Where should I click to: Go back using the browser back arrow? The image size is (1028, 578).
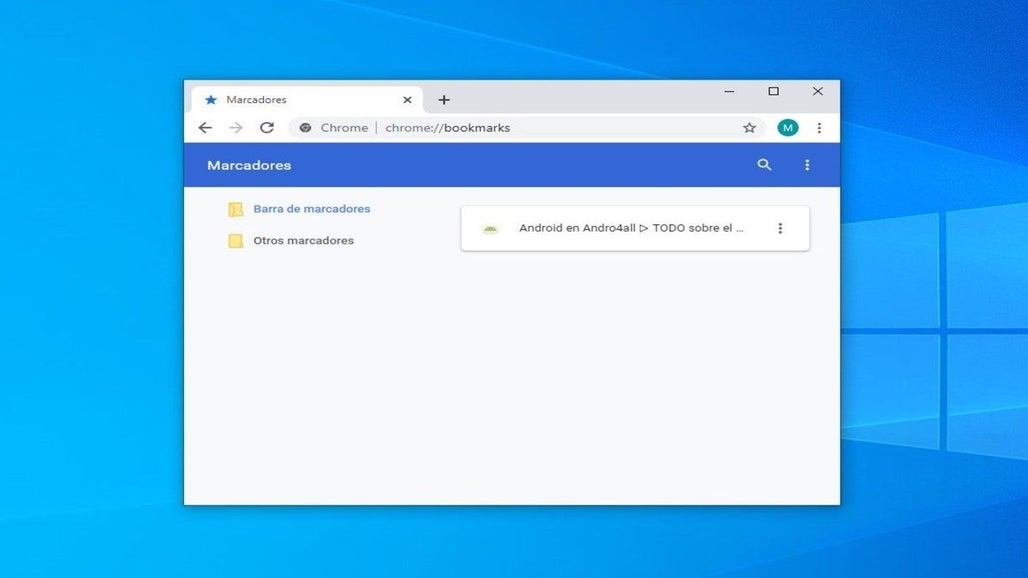(x=205, y=128)
